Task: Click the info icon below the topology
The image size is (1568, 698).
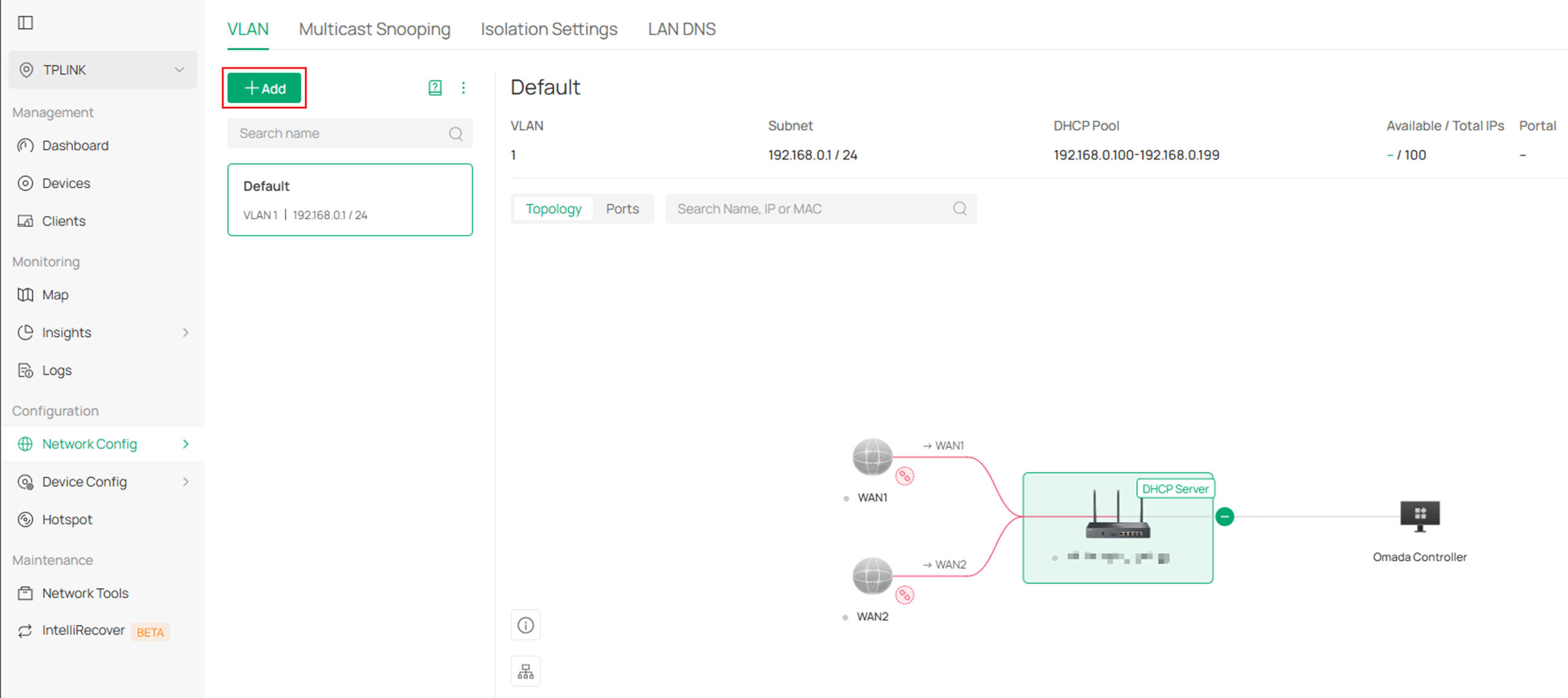Action: tap(525, 625)
